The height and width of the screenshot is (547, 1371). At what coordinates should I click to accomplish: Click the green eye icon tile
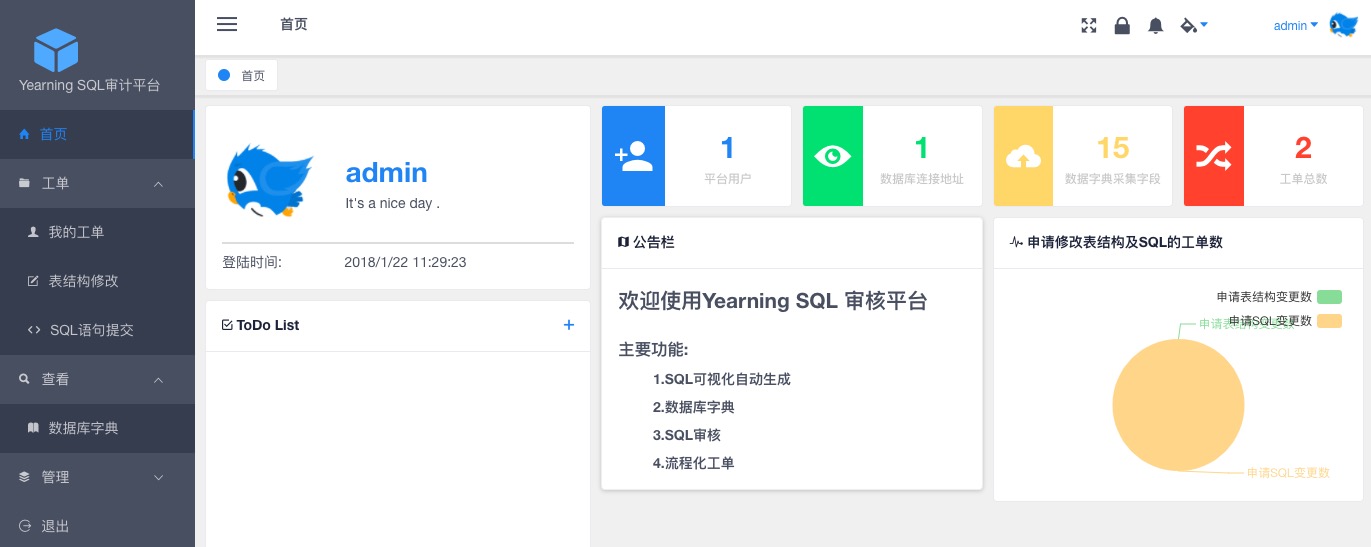click(833, 156)
